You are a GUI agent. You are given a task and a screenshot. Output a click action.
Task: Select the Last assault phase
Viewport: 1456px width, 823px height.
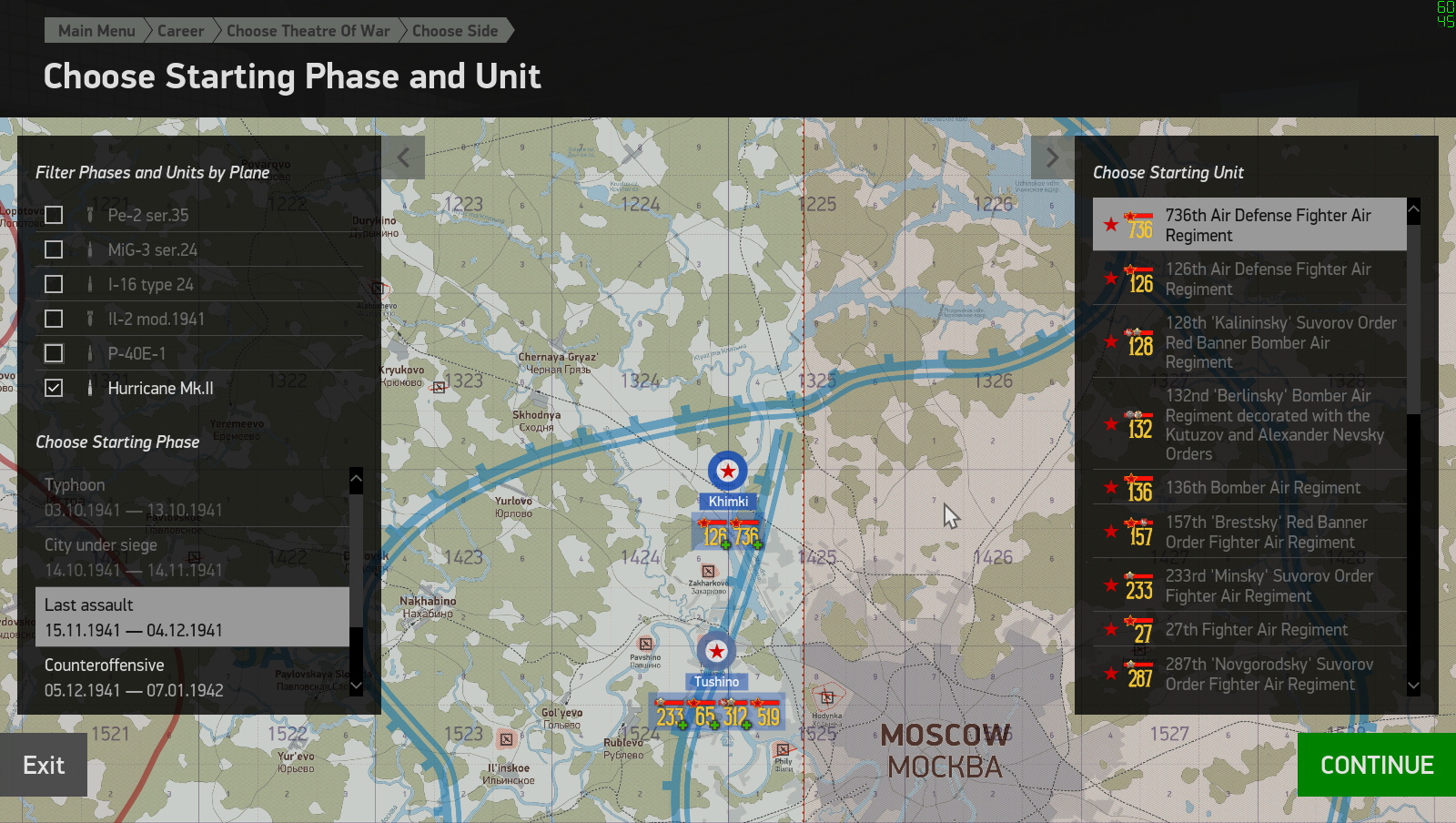(192, 617)
